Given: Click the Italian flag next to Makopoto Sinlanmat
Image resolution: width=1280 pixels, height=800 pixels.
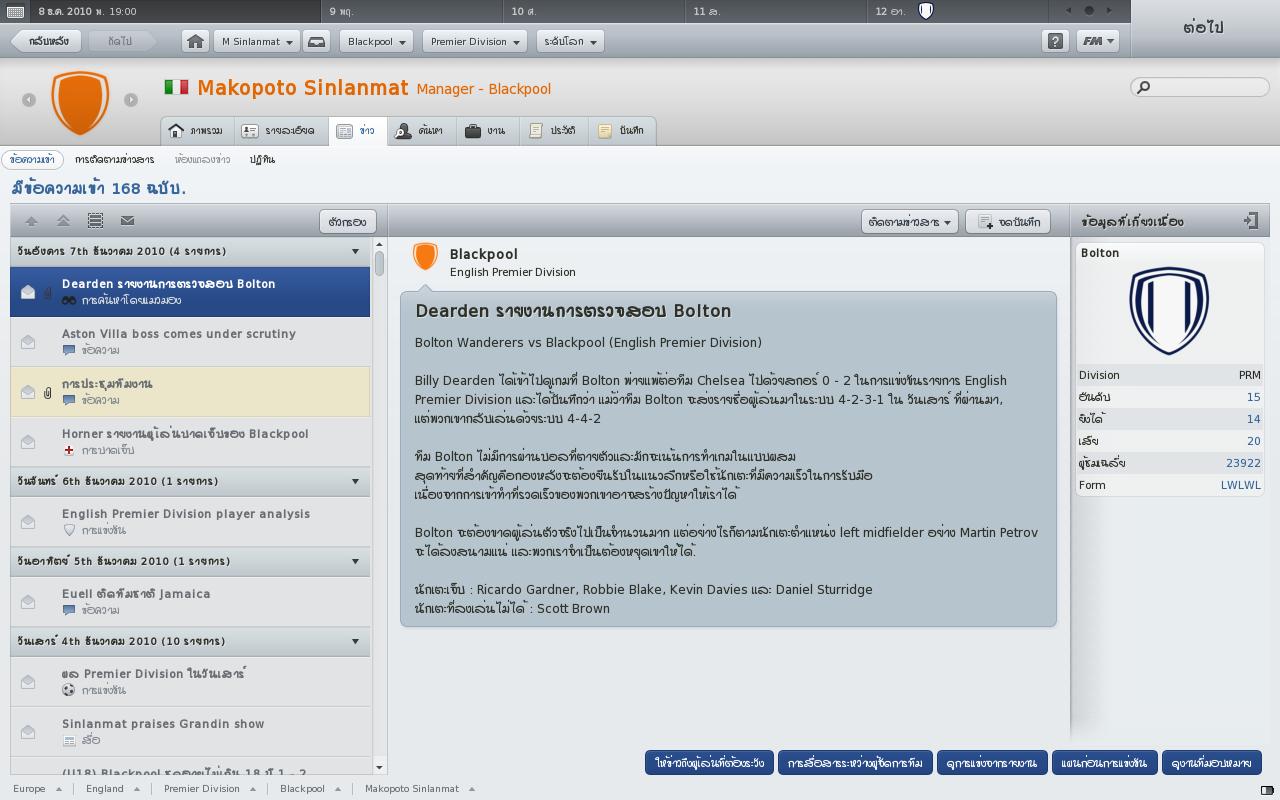Looking at the screenshot, I should 176,87.
